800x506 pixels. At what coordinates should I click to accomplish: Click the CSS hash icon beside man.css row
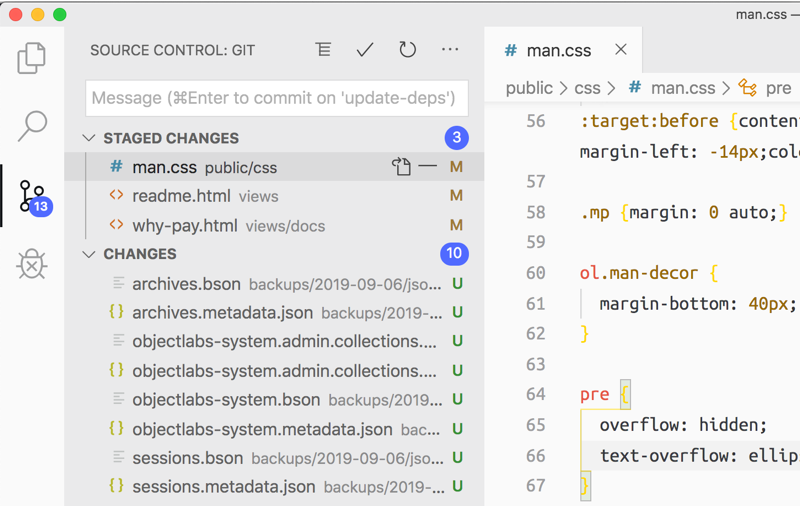(x=116, y=166)
